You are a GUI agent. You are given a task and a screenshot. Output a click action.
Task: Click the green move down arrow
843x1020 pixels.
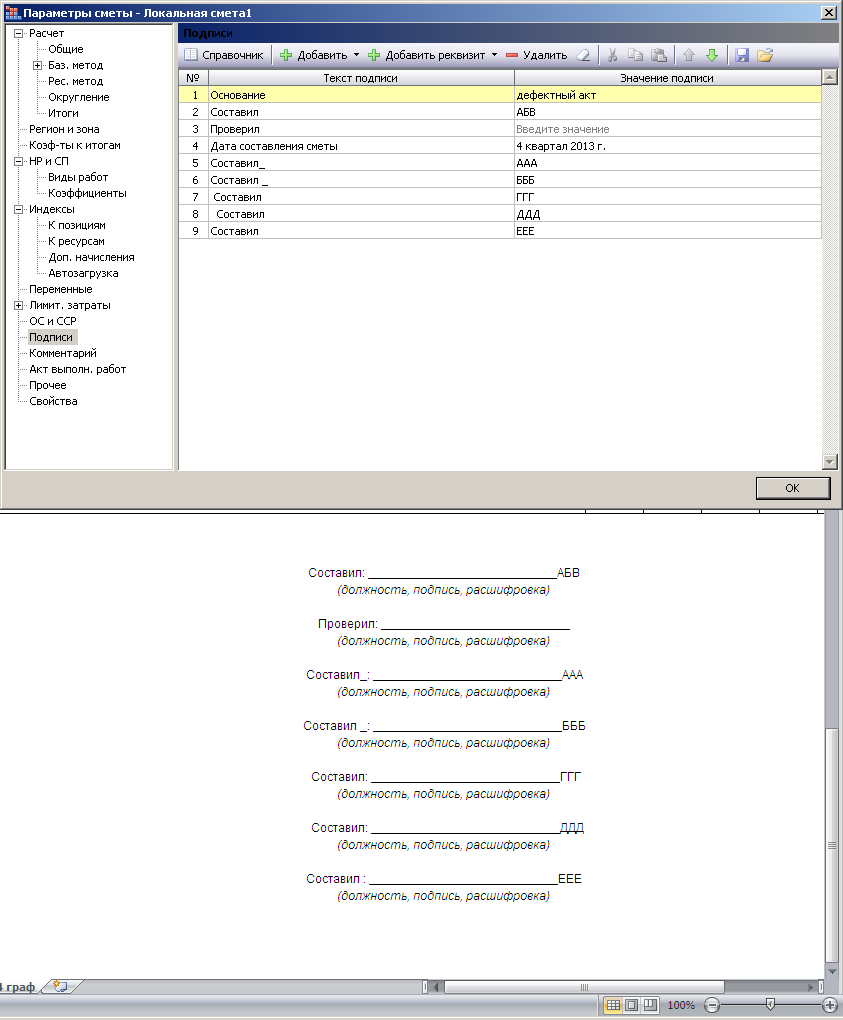[712, 55]
